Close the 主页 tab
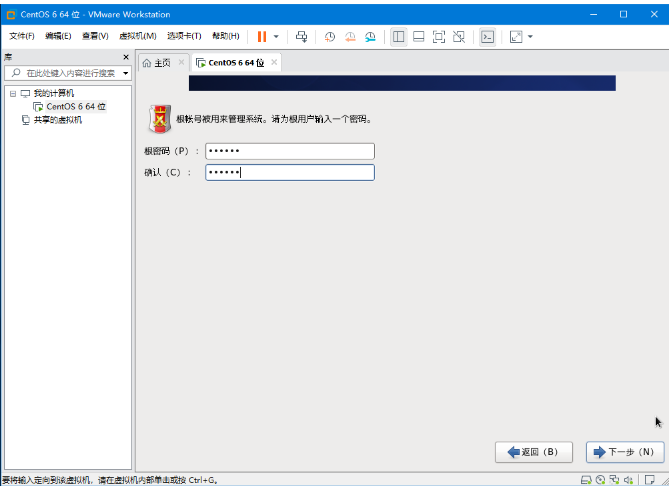The image size is (669, 486). pos(181,62)
